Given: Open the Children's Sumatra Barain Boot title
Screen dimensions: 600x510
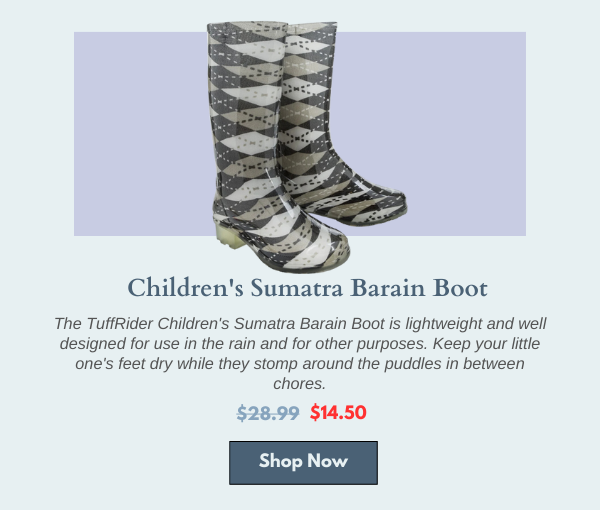Looking at the screenshot, I should tap(307, 288).
